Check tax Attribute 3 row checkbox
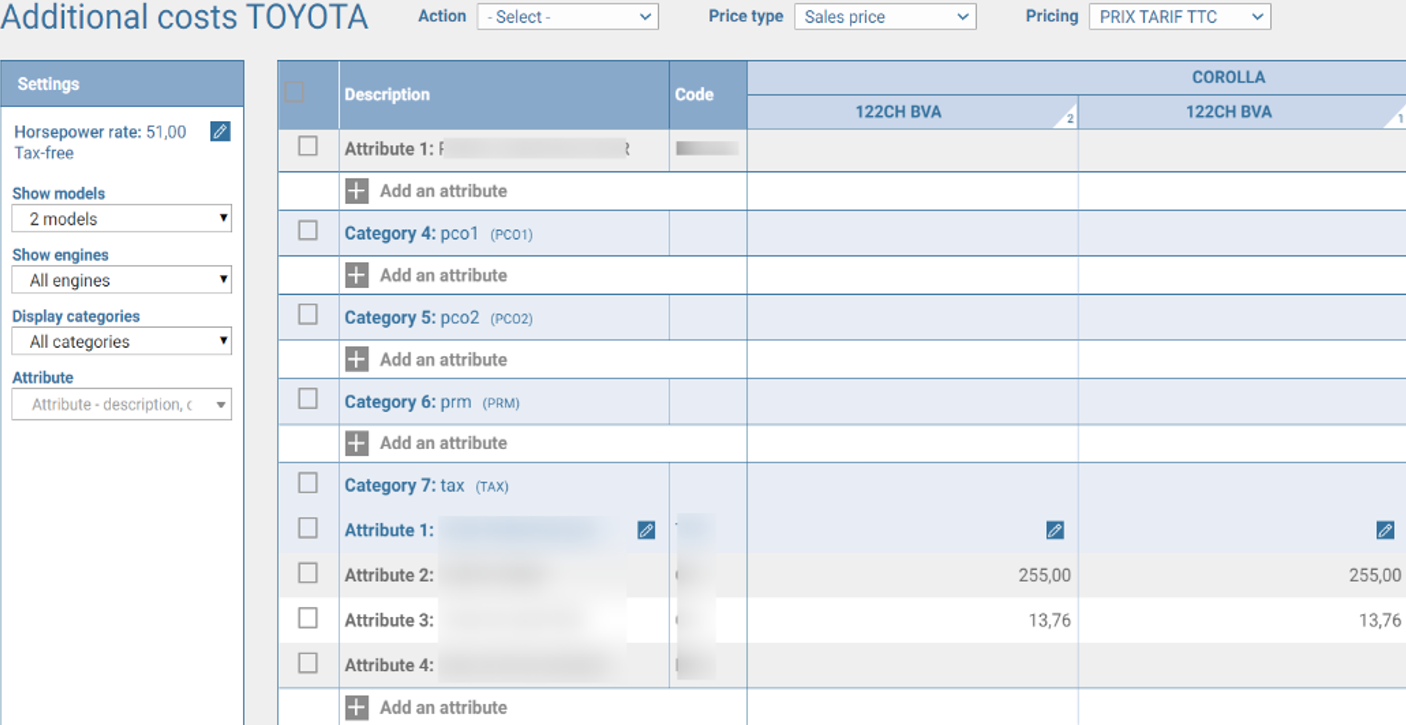The height and width of the screenshot is (725, 1406). [x=308, y=618]
